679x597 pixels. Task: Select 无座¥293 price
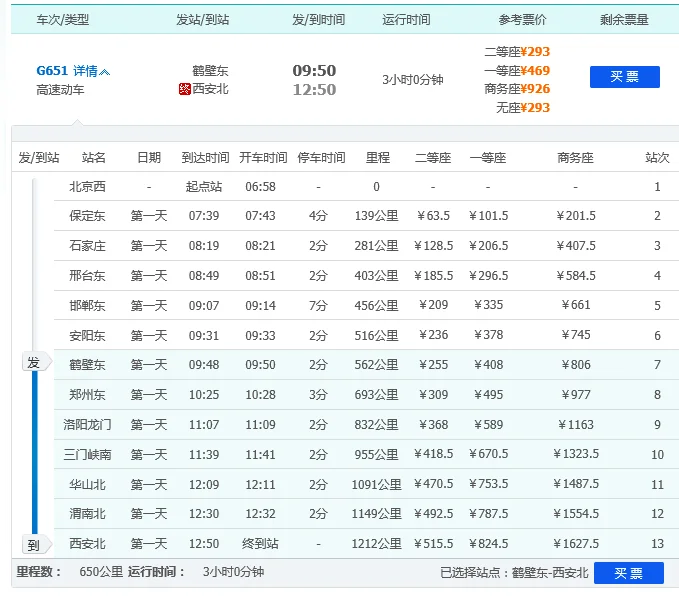tap(523, 107)
